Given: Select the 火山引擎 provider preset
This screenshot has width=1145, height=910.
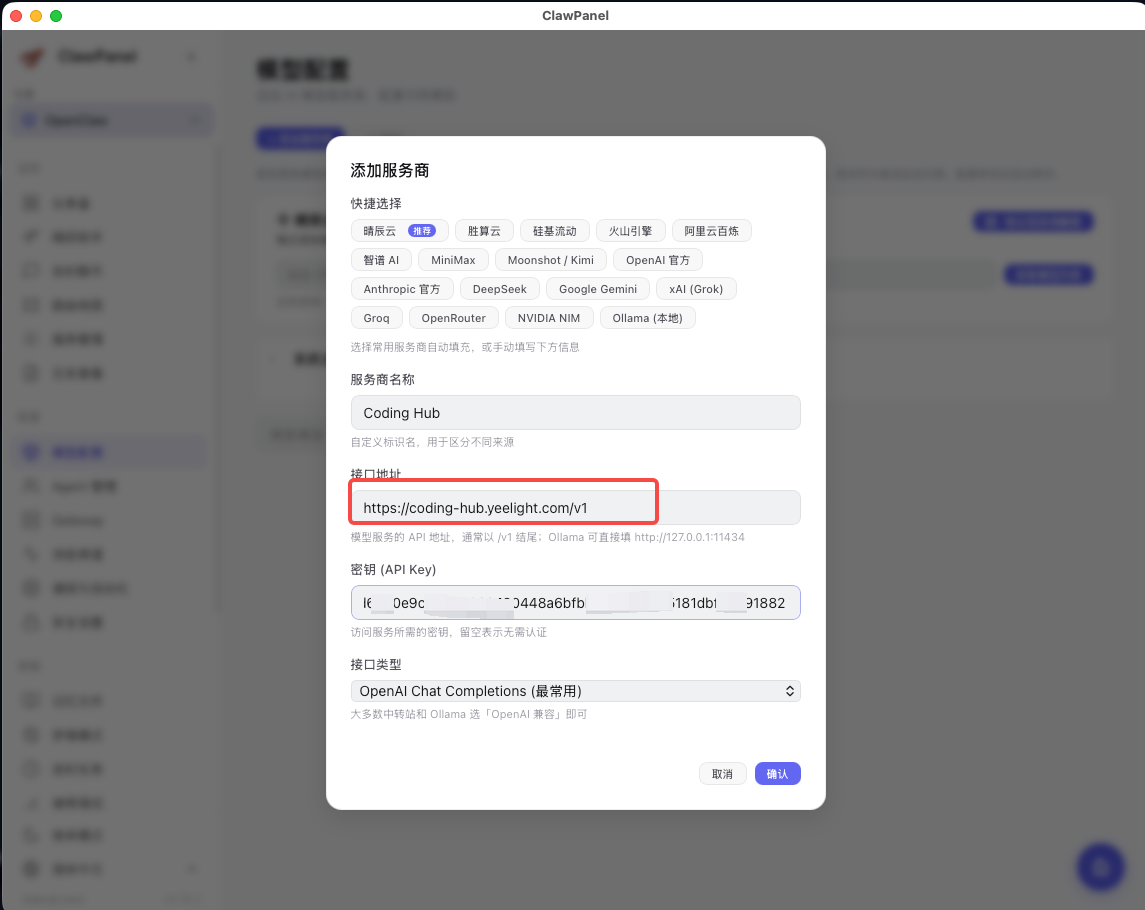Looking at the screenshot, I should click(x=630, y=231).
